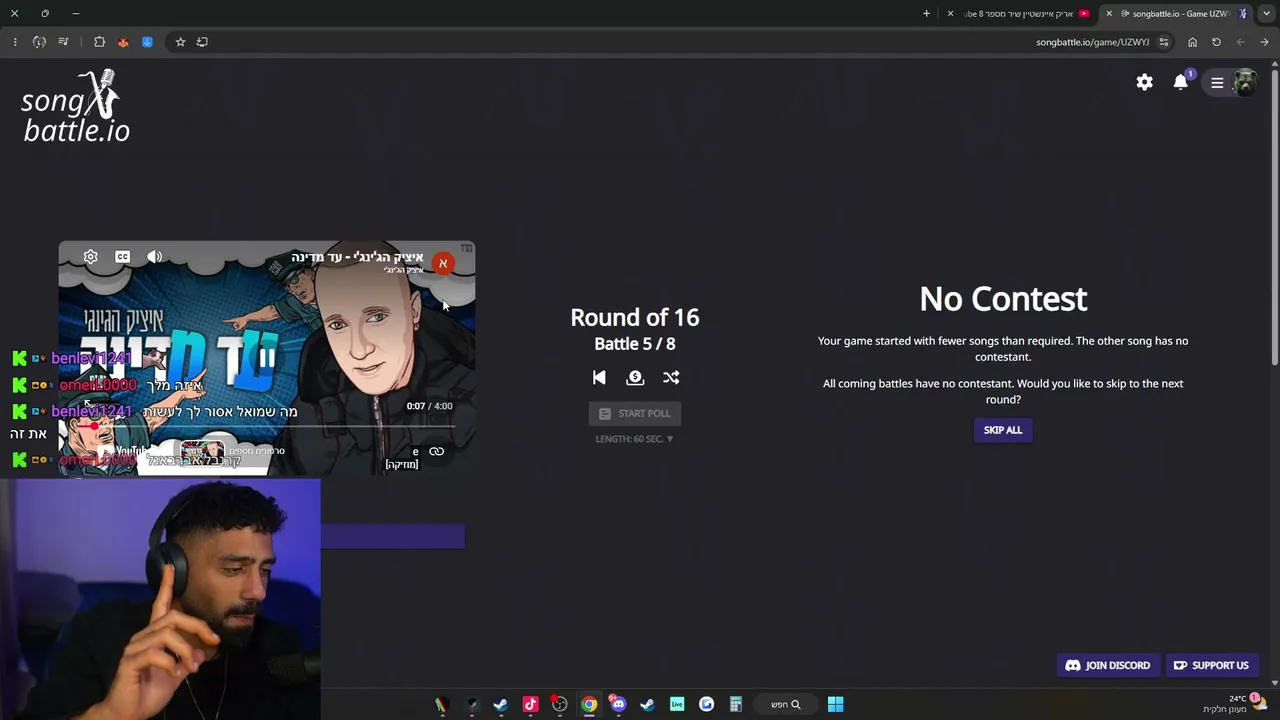The width and height of the screenshot is (1280, 720).
Task: Open Discord from the taskbar
Action: [618, 704]
